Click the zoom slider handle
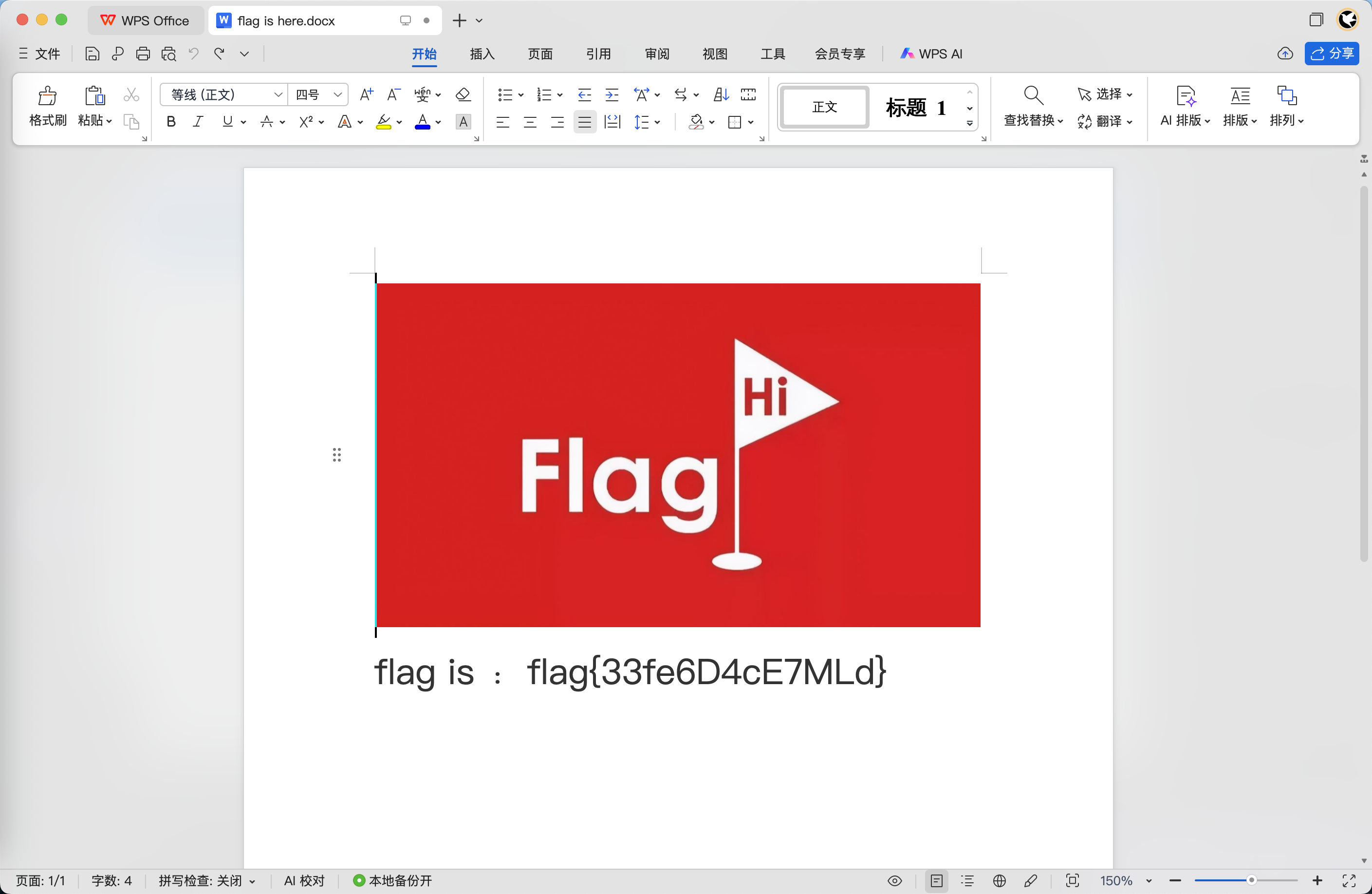 (1252, 880)
